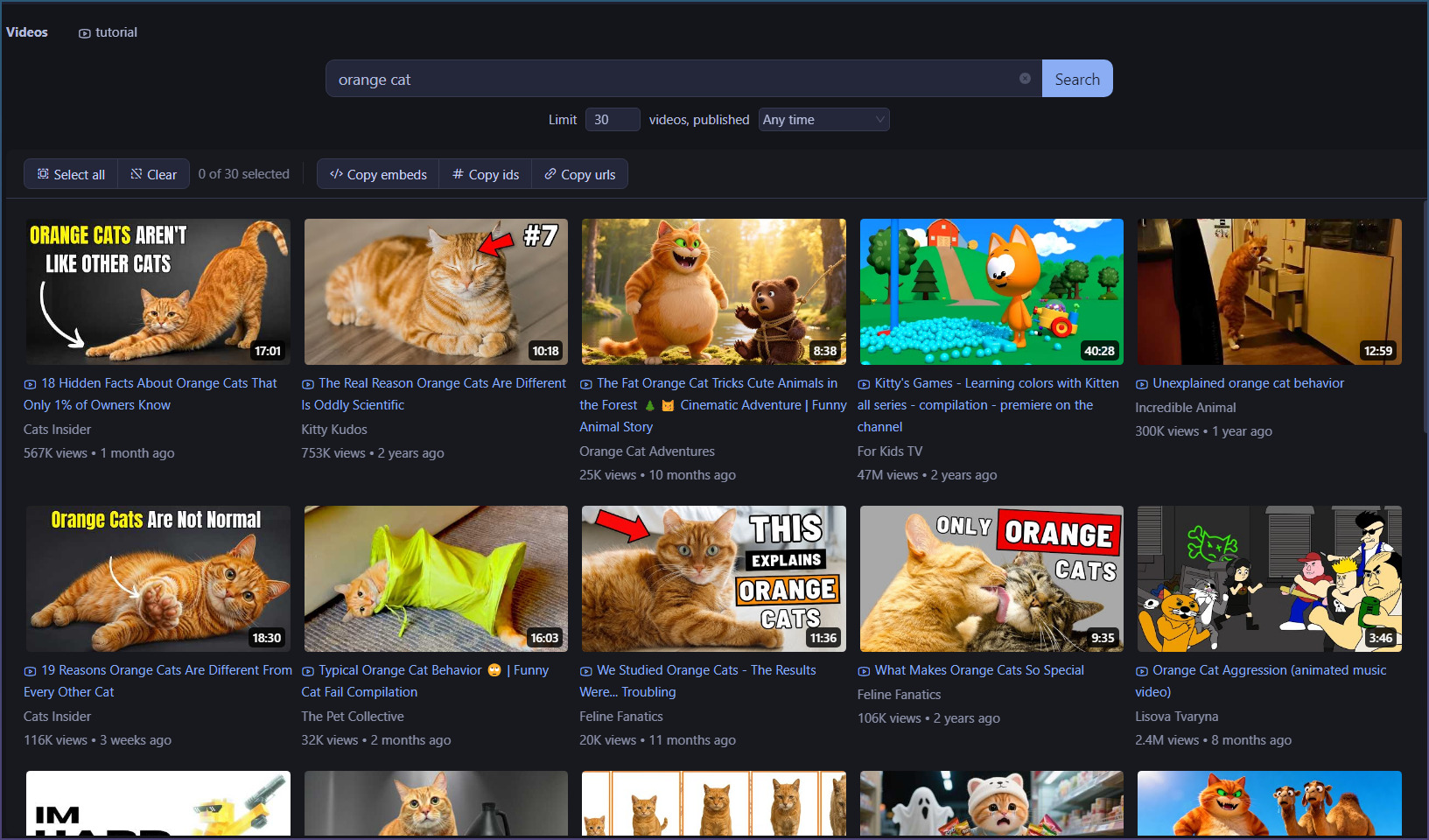Click the 17:01 duration badge
The width and height of the screenshot is (1429, 840).
coord(268,351)
